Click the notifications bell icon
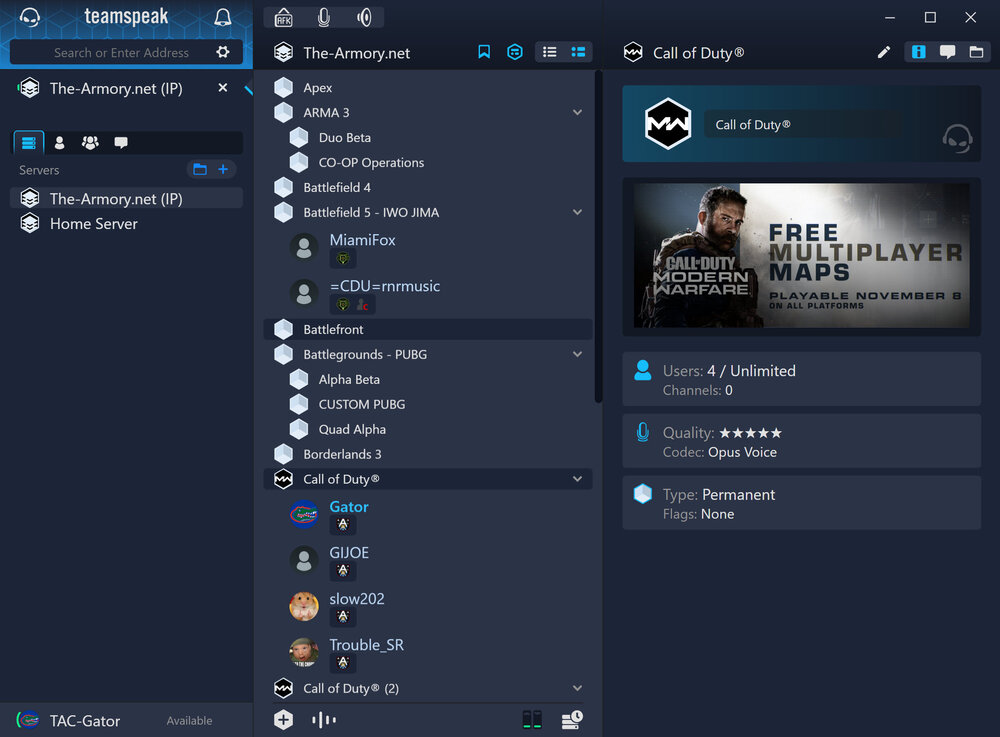Screen dimensions: 1000x737 click(x=223, y=17)
